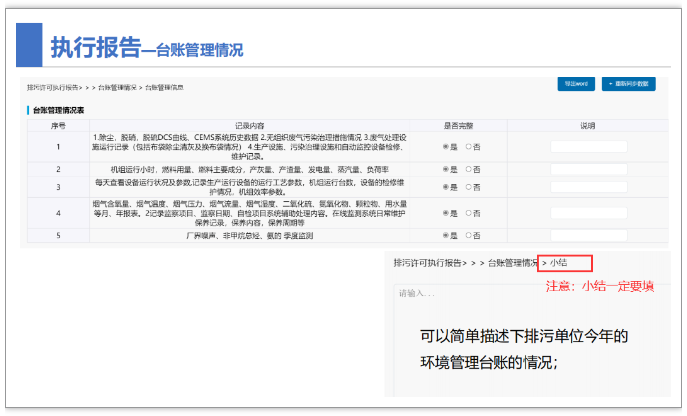The height and width of the screenshot is (416, 687).
Task: Focus the 说明 field in row 3
Action: tap(588, 187)
